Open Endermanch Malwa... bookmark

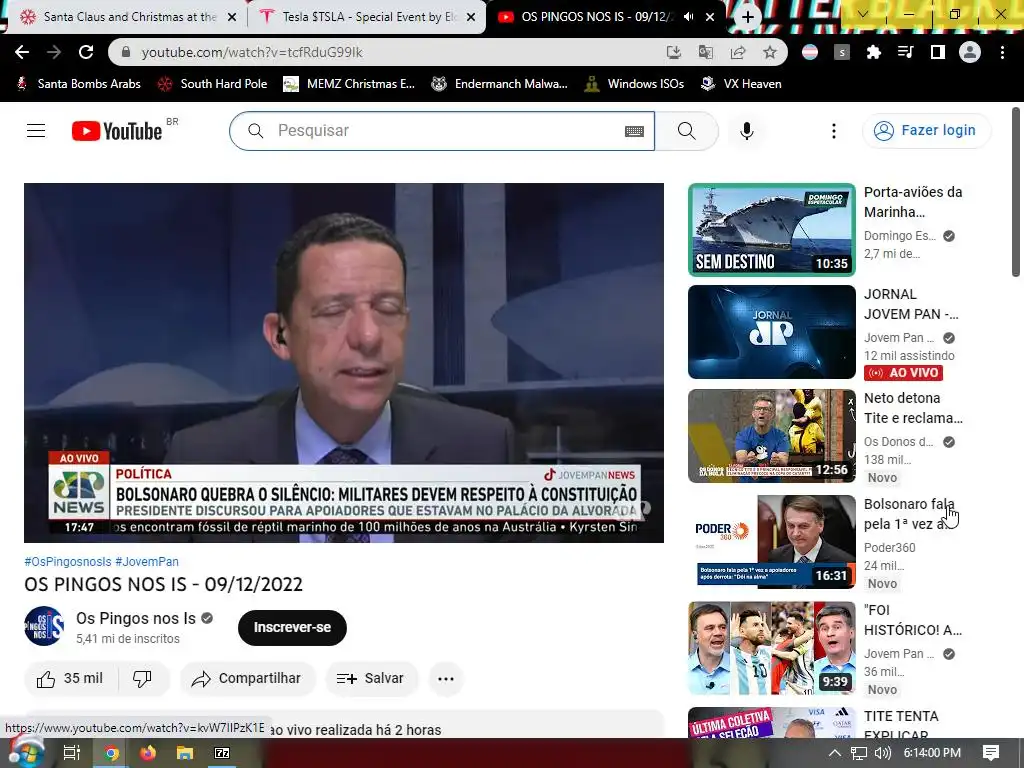[x=500, y=84]
